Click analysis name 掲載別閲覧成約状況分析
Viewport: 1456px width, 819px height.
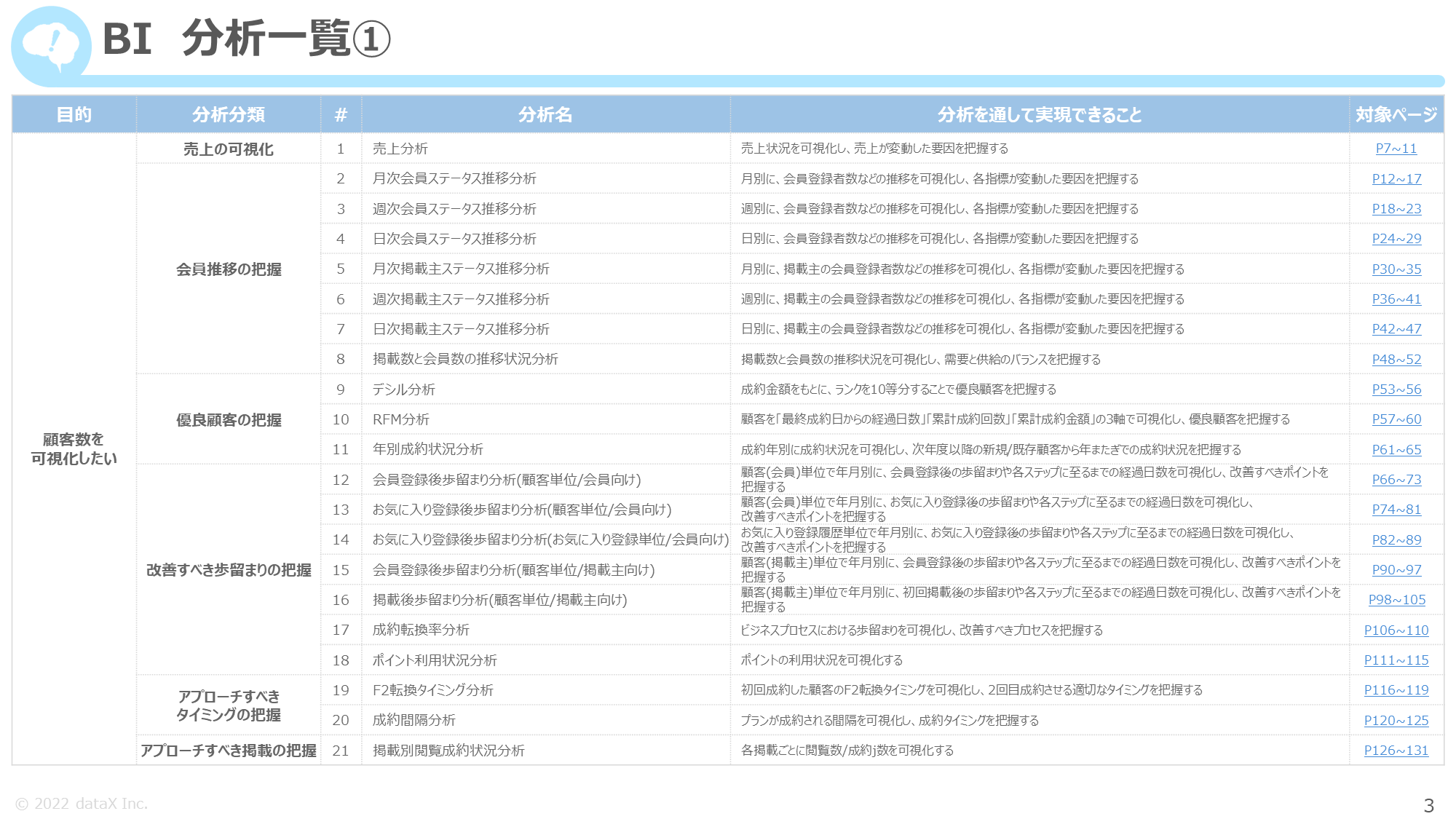point(448,751)
